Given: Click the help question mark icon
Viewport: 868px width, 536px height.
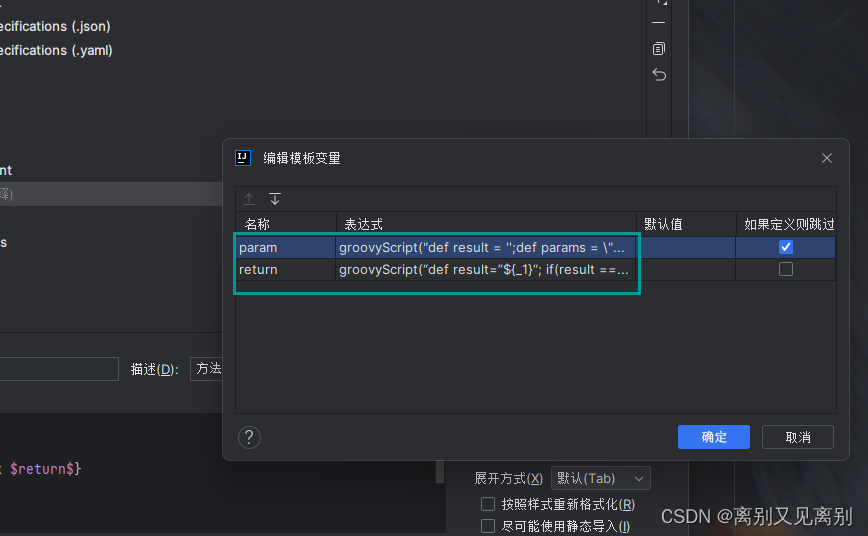Looking at the screenshot, I should coord(249,437).
